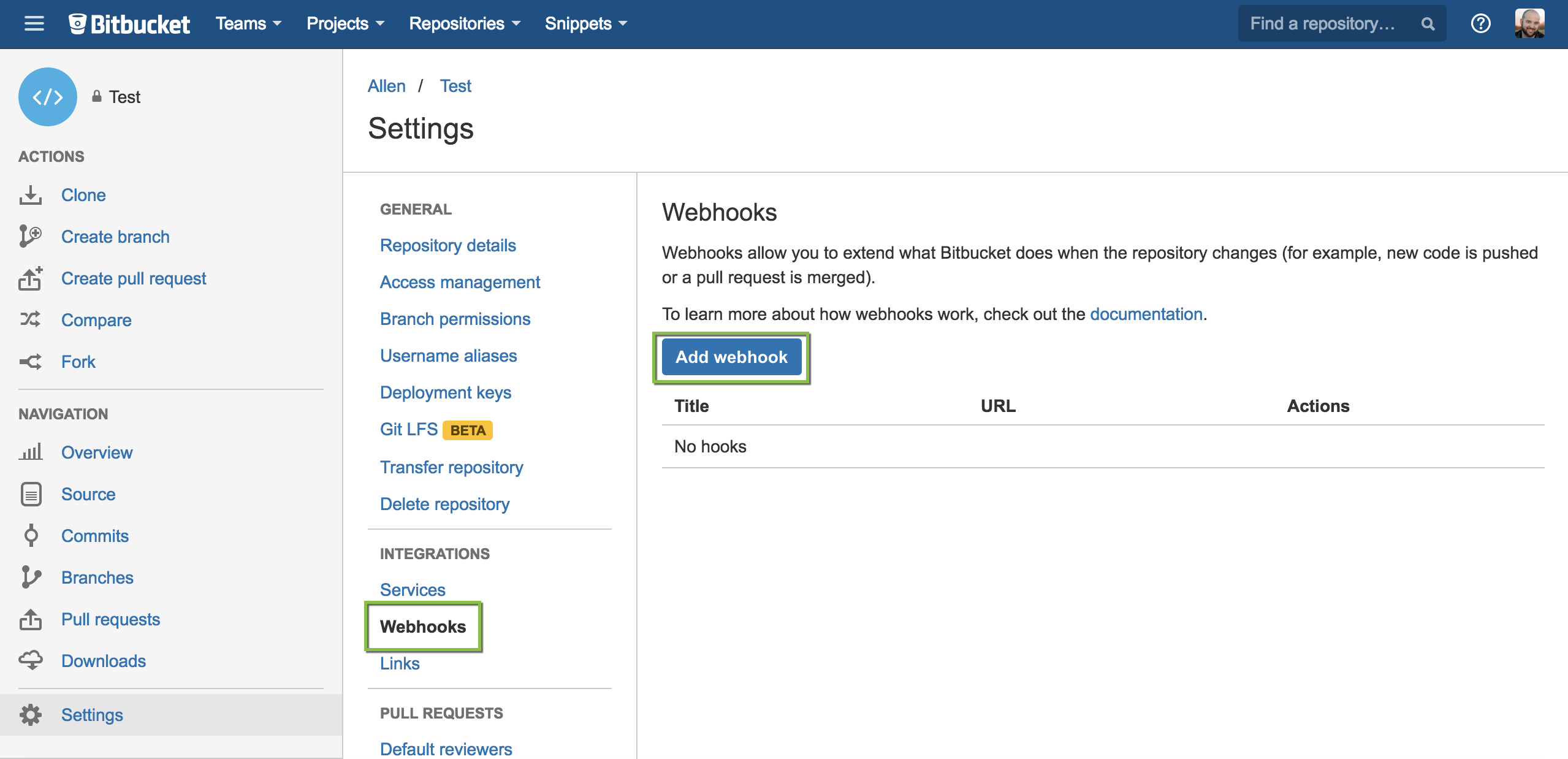This screenshot has width=1568, height=759.
Task: Go to Source in navigation
Action: pyautogui.click(x=88, y=494)
